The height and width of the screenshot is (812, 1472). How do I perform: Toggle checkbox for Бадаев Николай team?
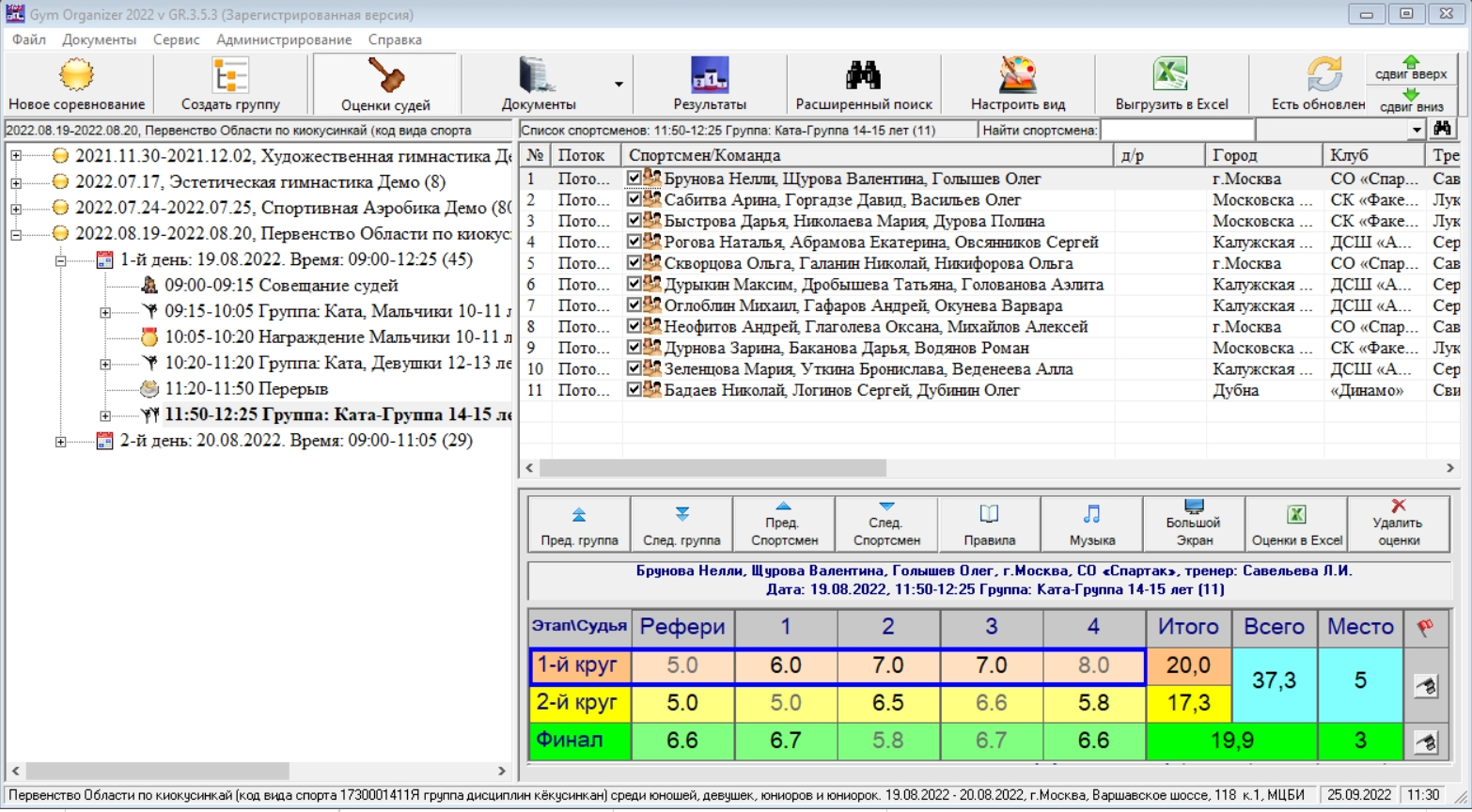(634, 390)
